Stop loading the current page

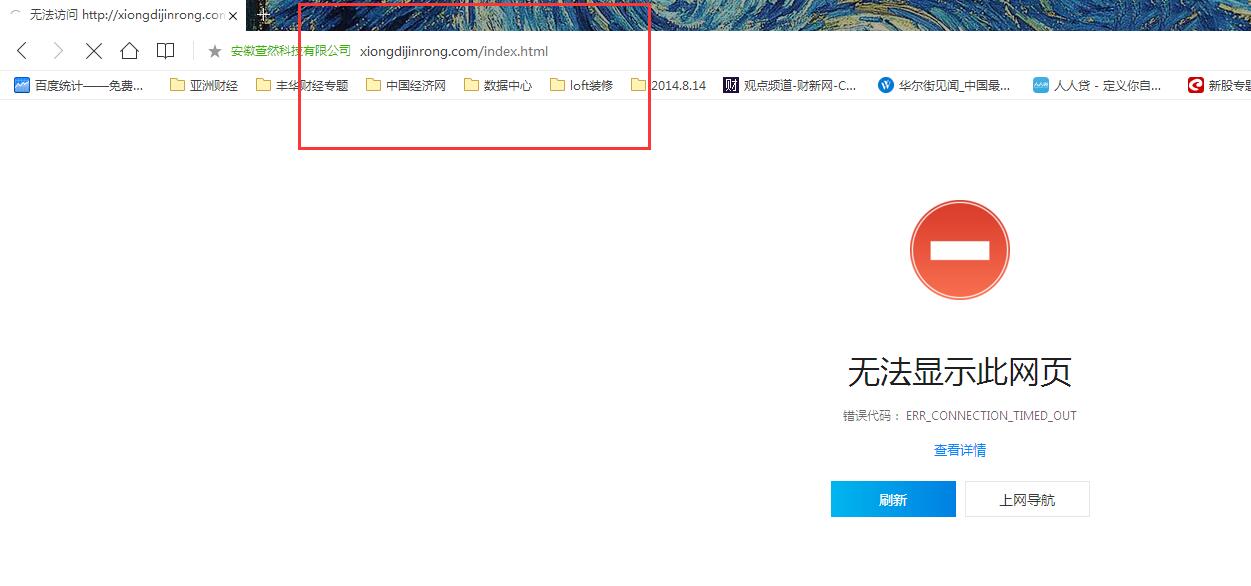pyautogui.click(x=94, y=50)
